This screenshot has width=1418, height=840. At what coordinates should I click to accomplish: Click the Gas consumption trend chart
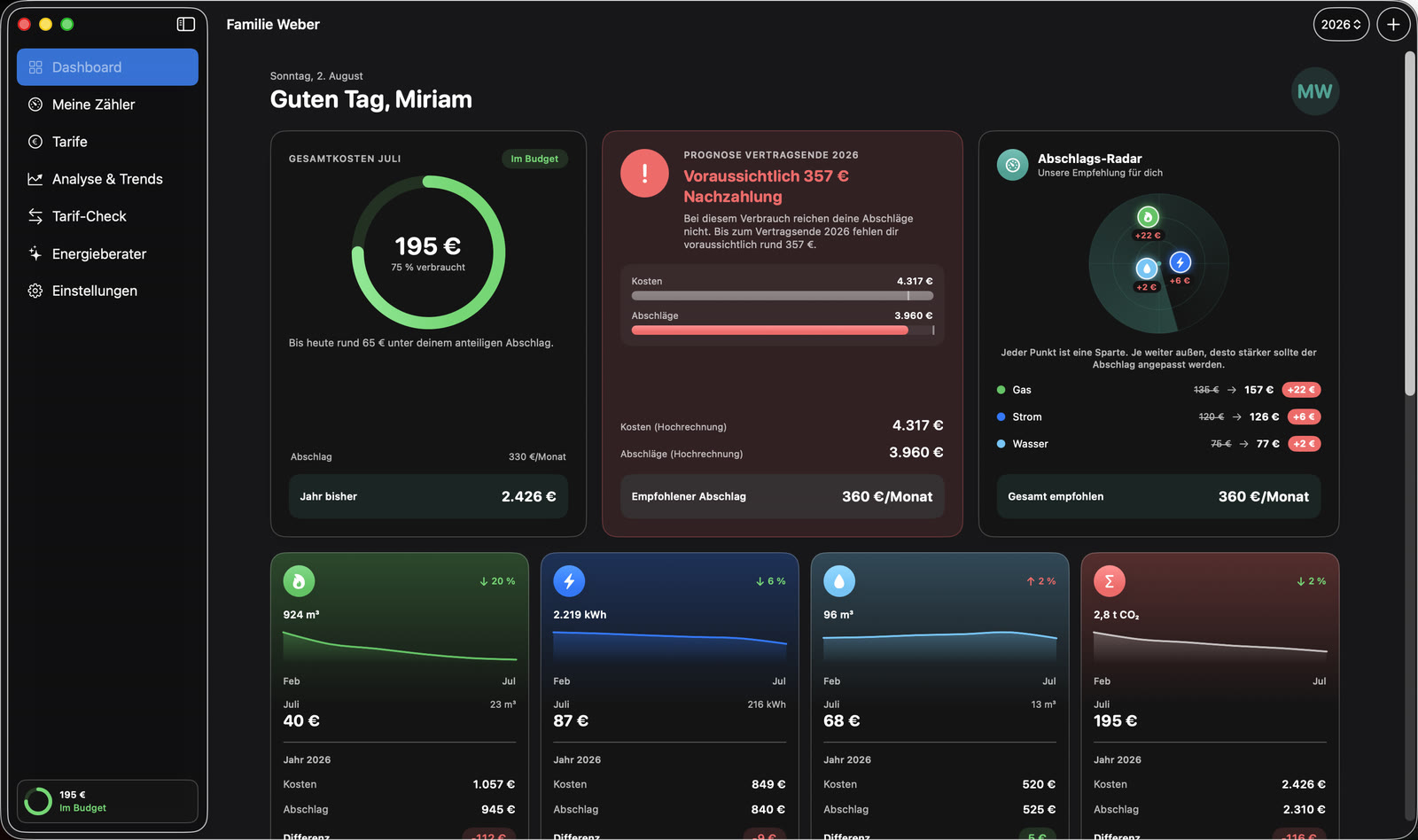(x=400, y=647)
